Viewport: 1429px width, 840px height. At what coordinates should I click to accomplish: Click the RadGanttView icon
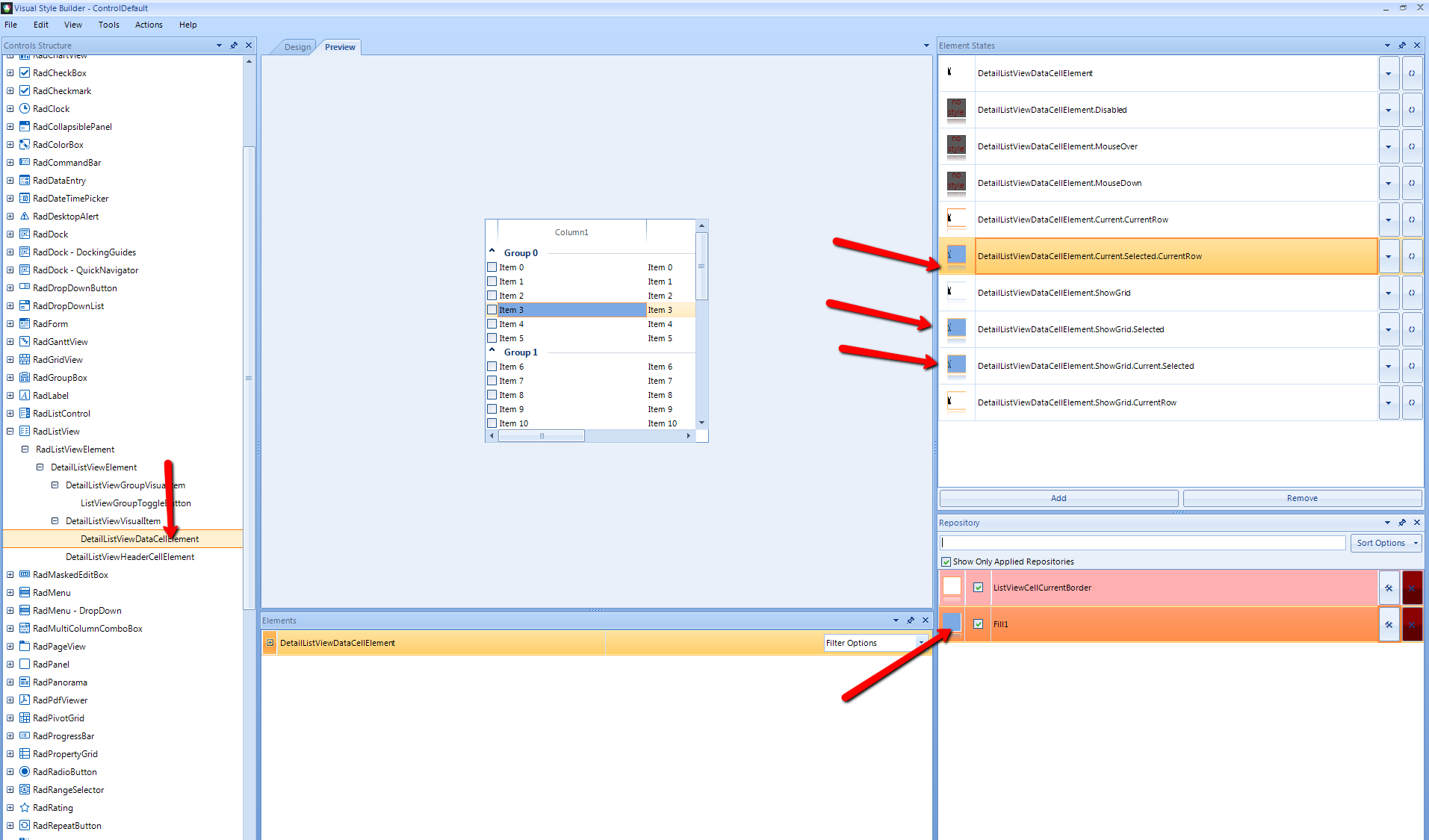(x=25, y=341)
